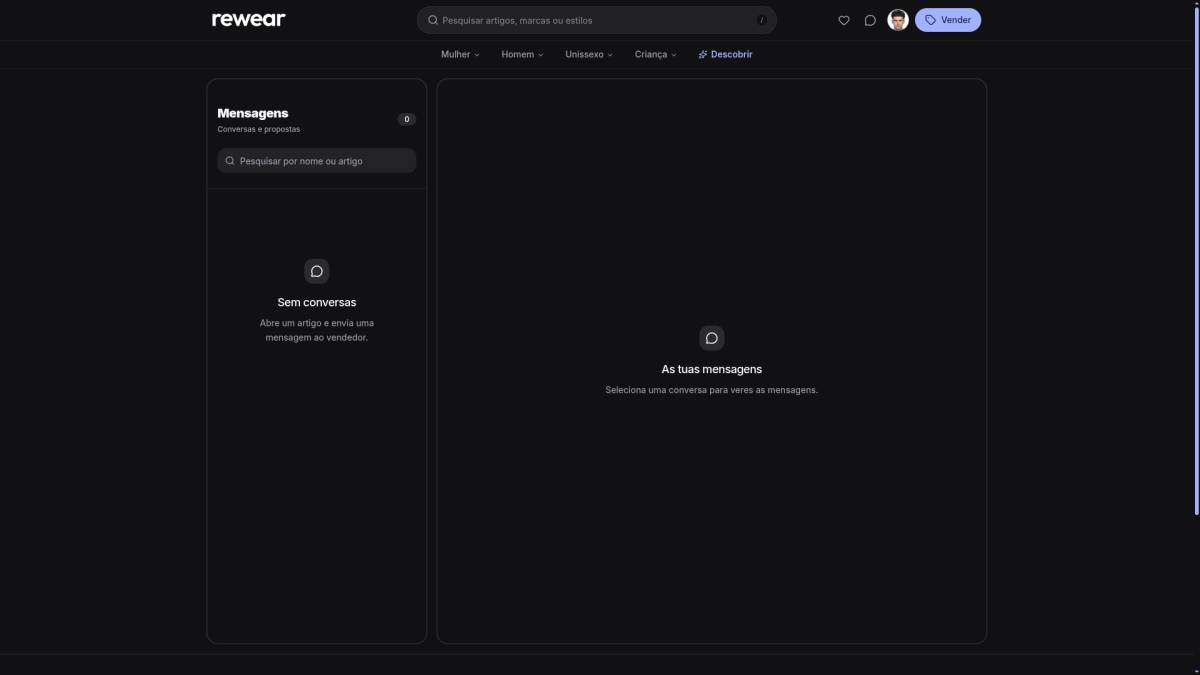Click the Abre um artigo hint text
Image resolution: width=1200 pixels, height=675 pixels.
click(x=317, y=330)
